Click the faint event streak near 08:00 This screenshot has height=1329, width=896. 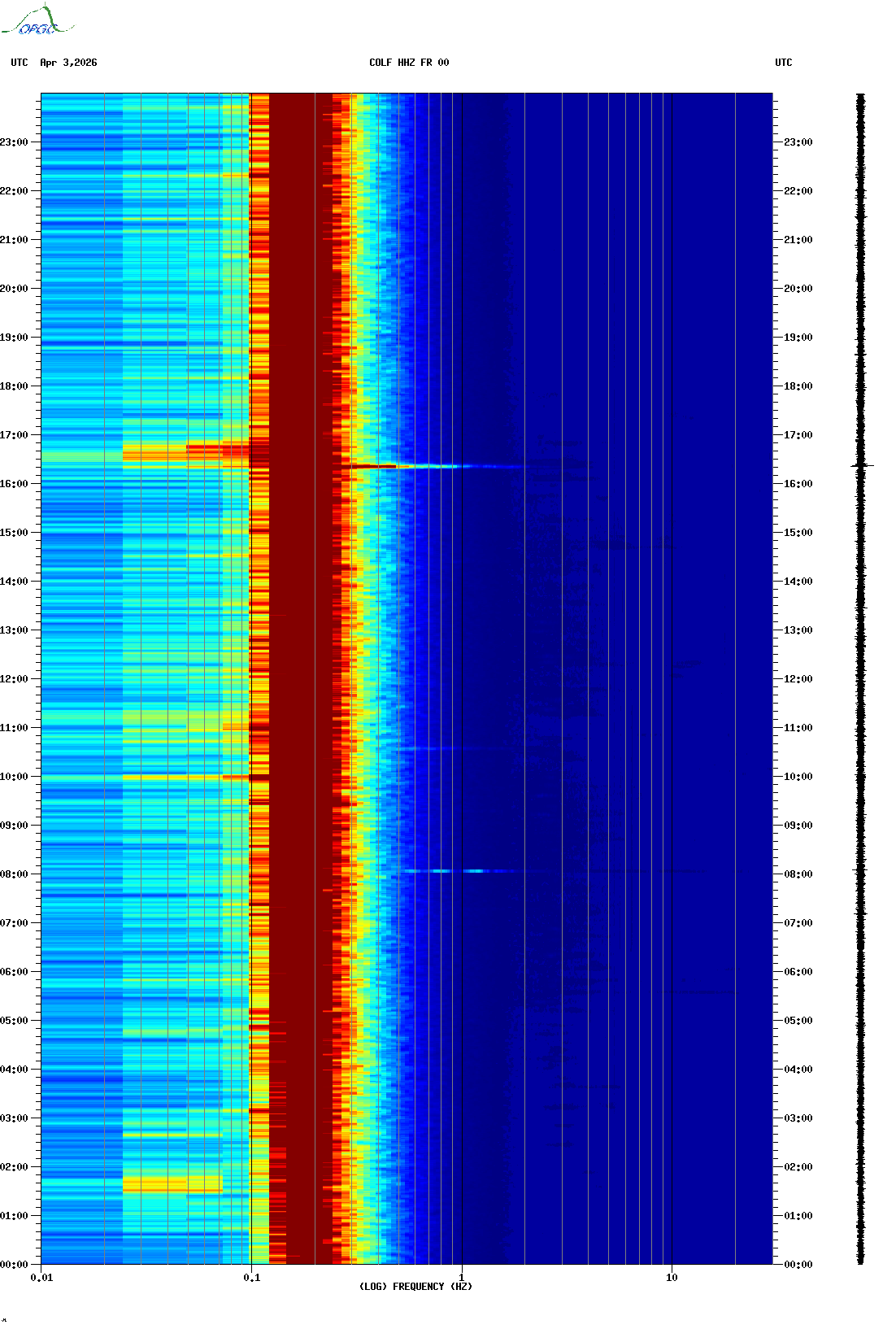coord(455,871)
